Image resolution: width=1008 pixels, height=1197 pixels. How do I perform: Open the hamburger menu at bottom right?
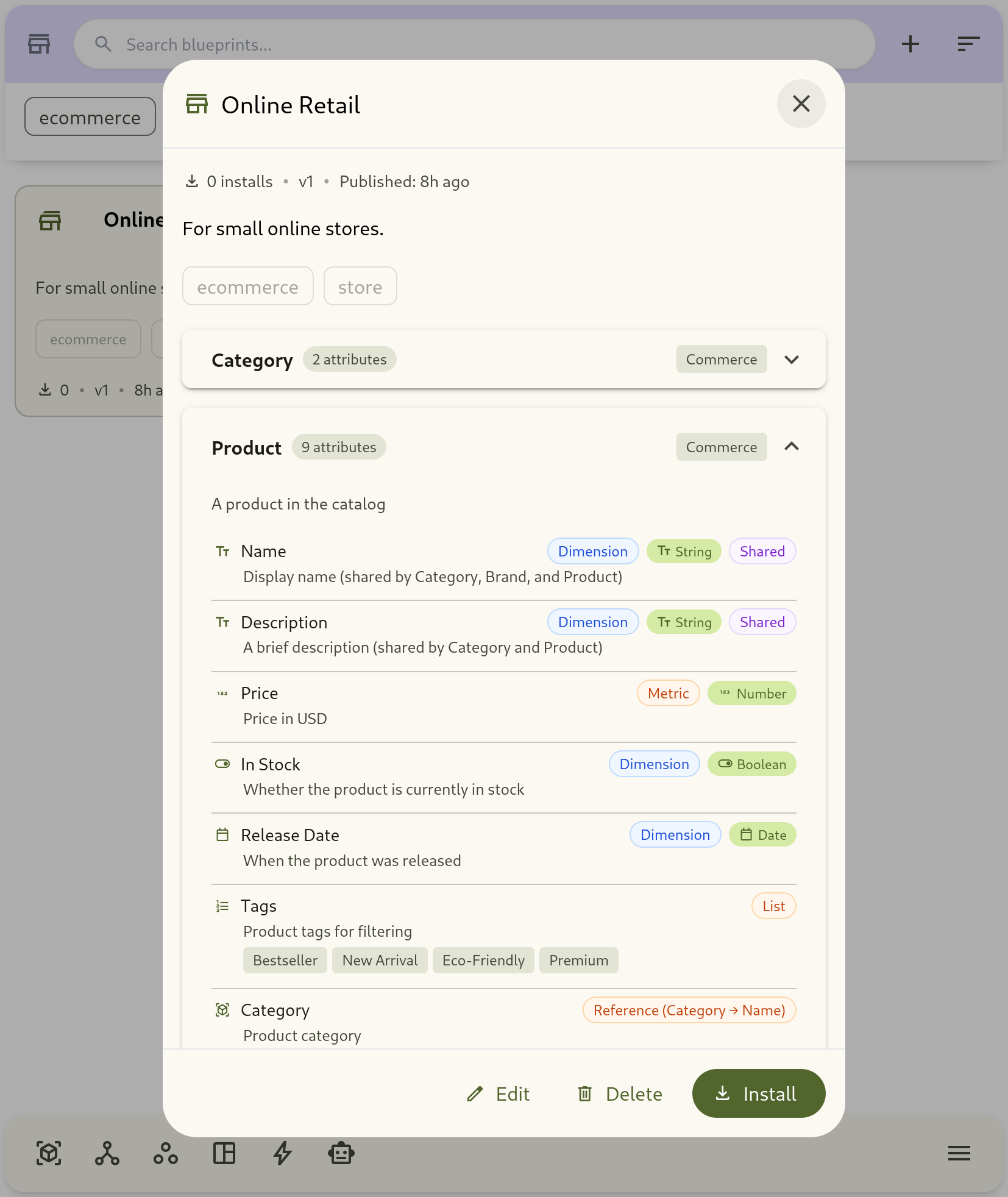(x=959, y=1153)
